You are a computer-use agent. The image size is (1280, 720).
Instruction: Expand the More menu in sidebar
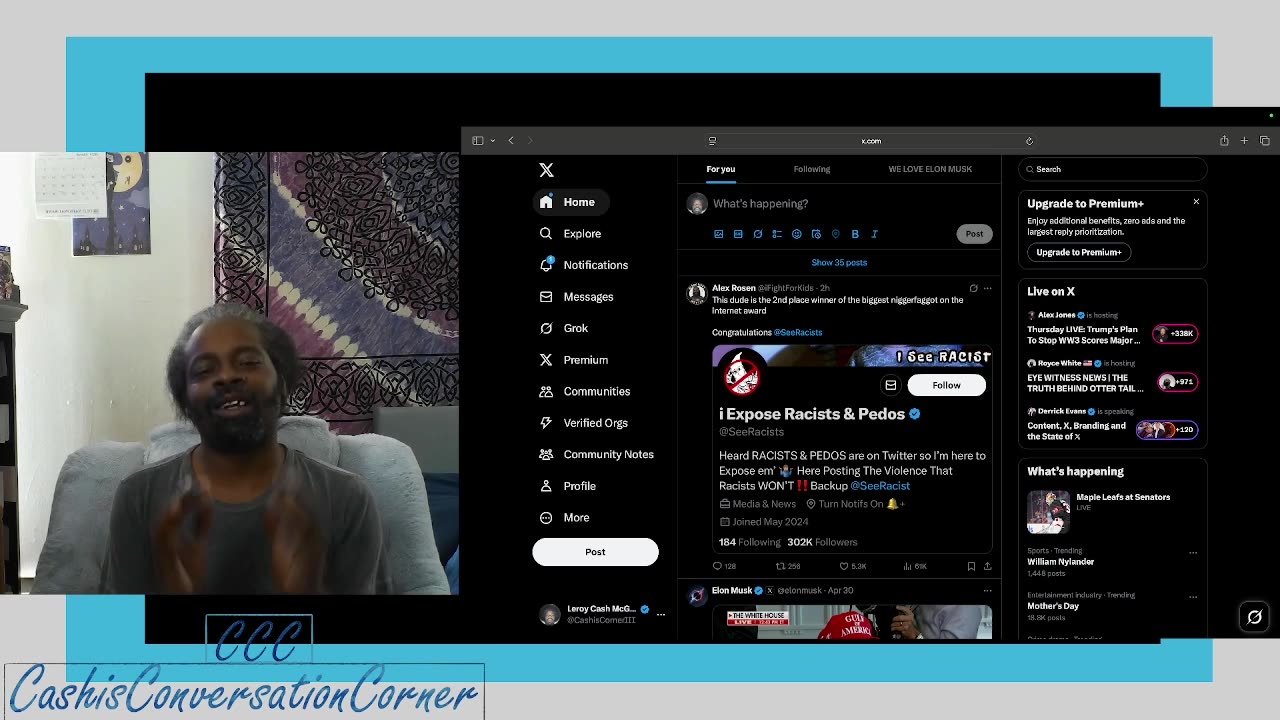click(x=565, y=517)
